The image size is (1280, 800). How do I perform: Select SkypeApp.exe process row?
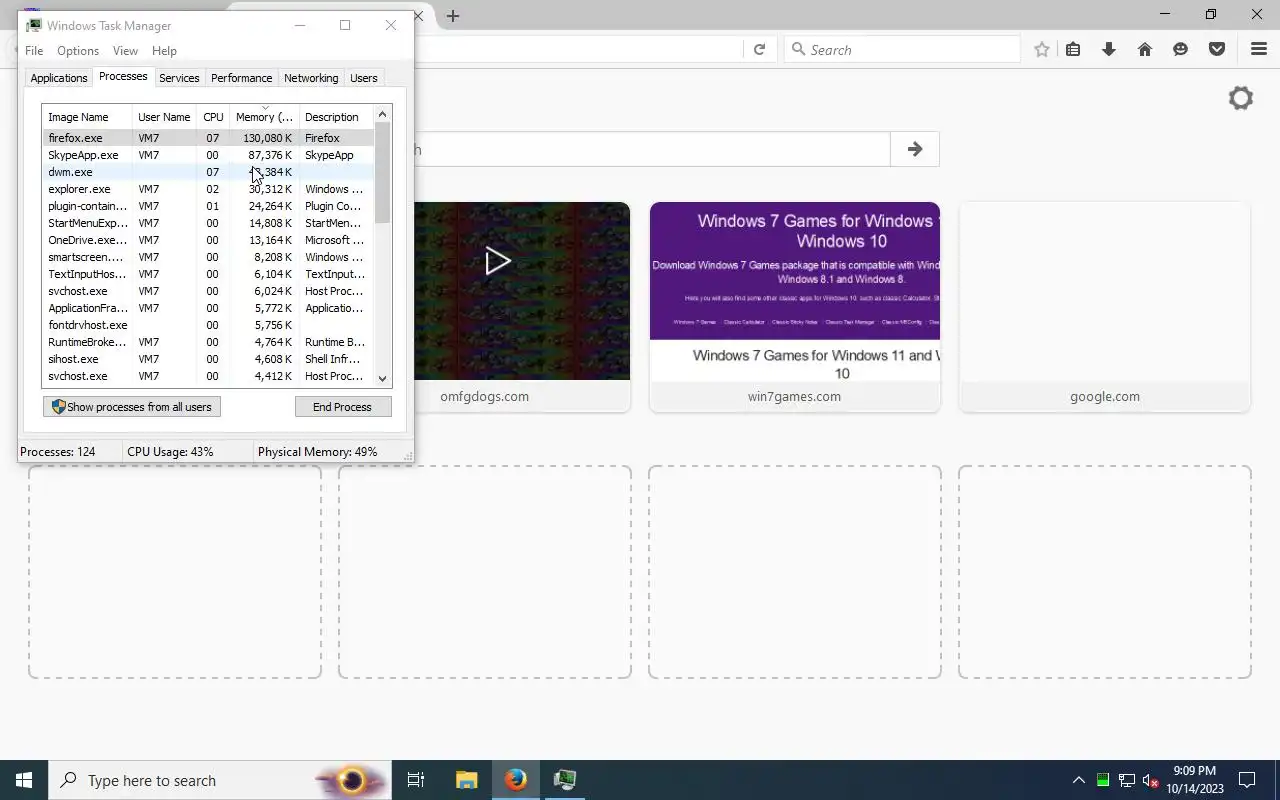click(208, 155)
